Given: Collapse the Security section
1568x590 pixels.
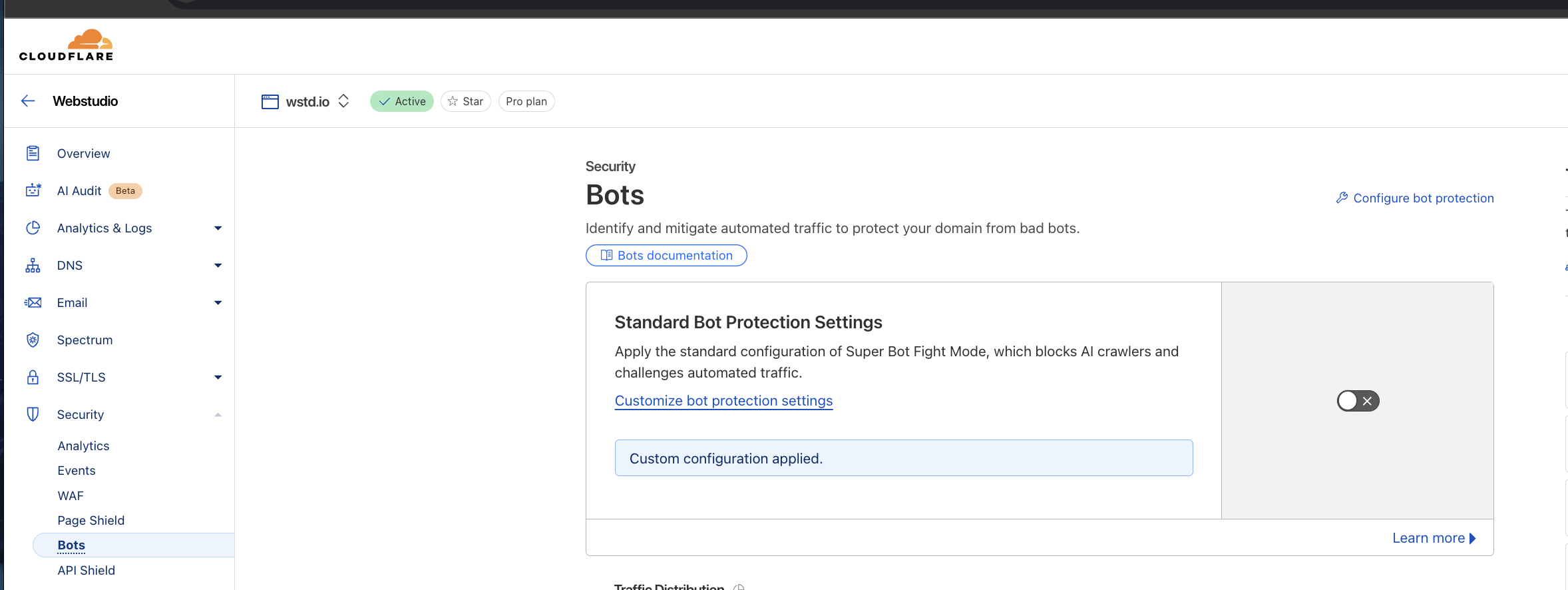Looking at the screenshot, I should coord(218,415).
